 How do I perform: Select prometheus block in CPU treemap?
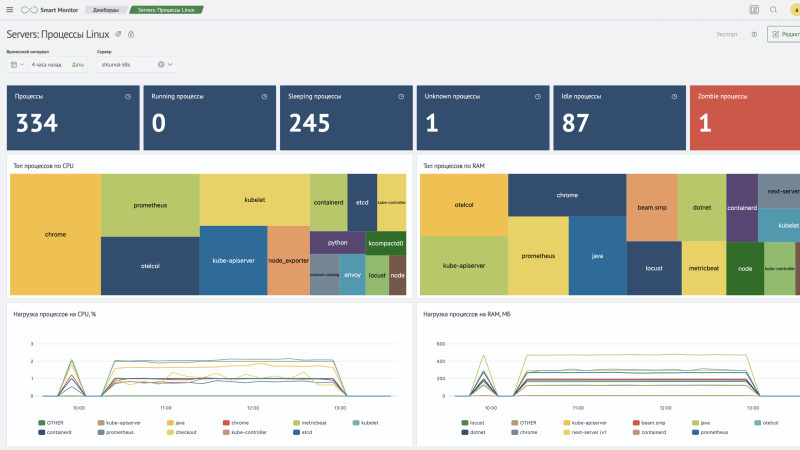[x=150, y=205]
